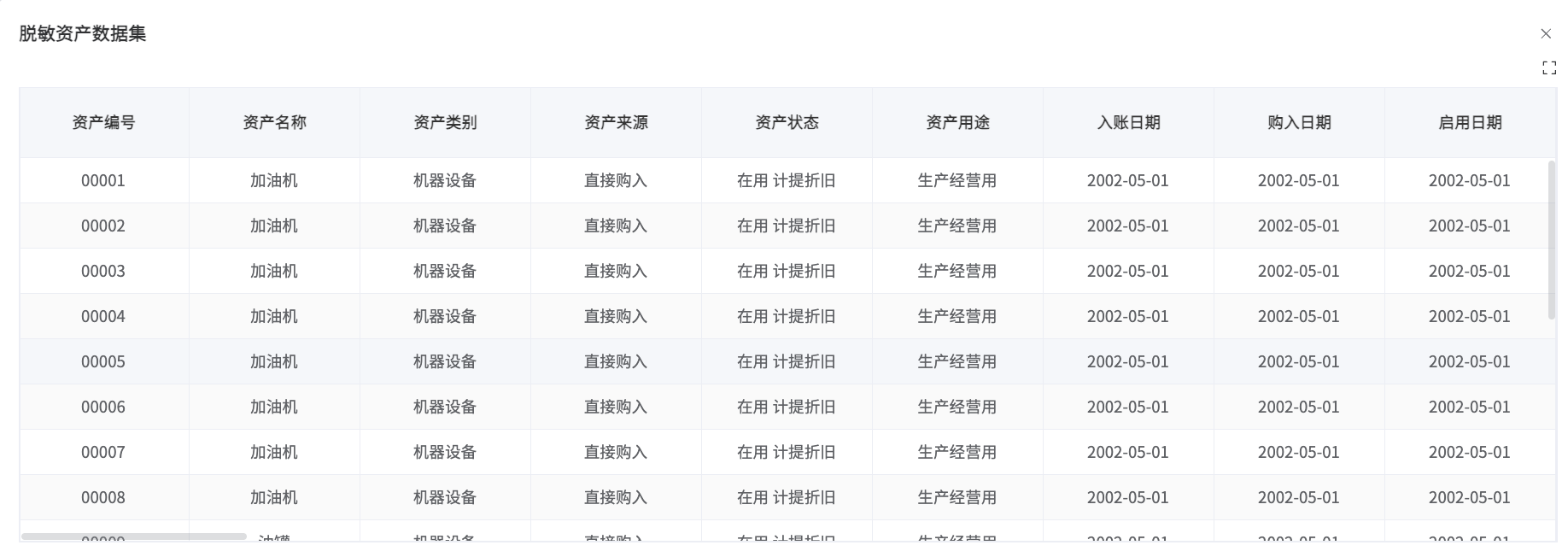Click 在用 计提折旧 in row 00005
The height and width of the screenshot is (557, 1568).
787,362
